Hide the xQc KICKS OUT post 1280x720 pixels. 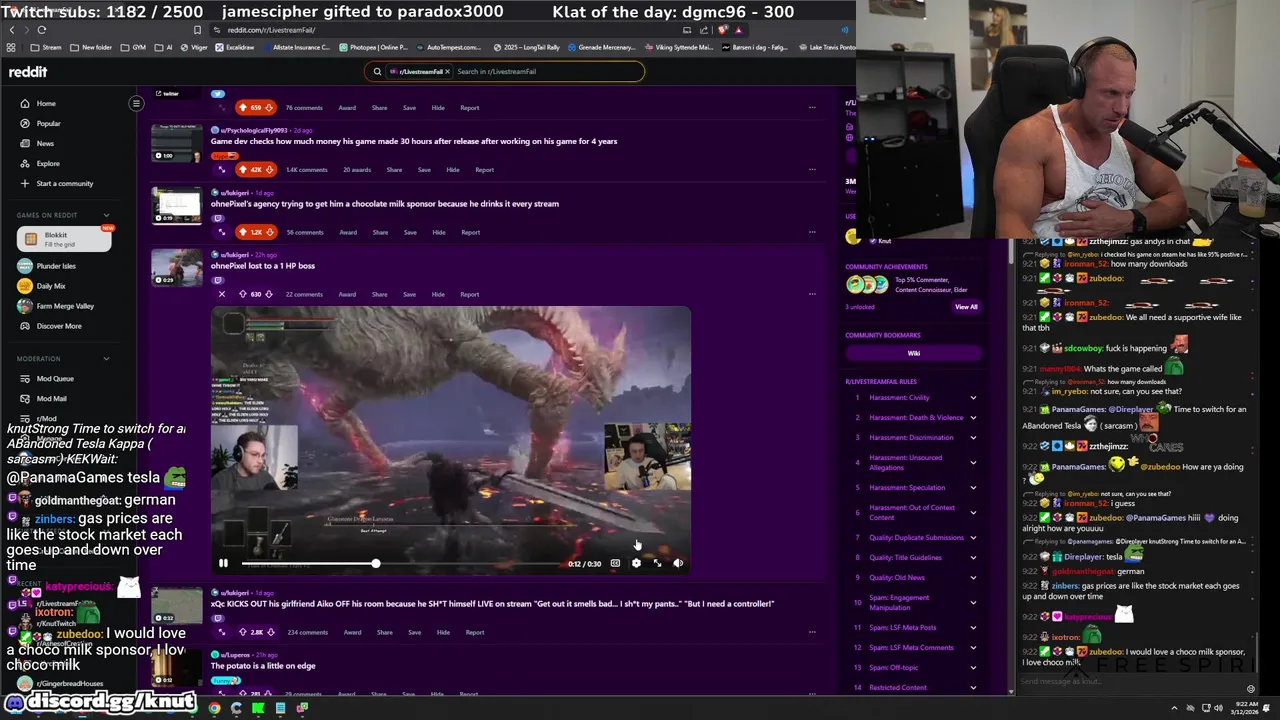[443, 632]
